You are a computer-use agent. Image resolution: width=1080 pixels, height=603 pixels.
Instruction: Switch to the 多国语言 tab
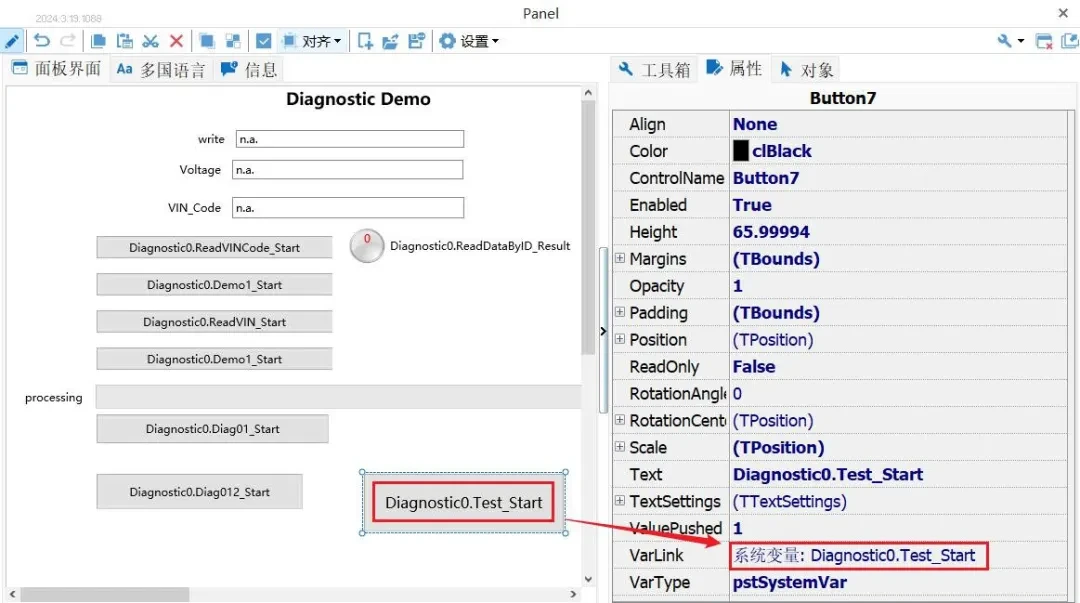pos(161,70)
